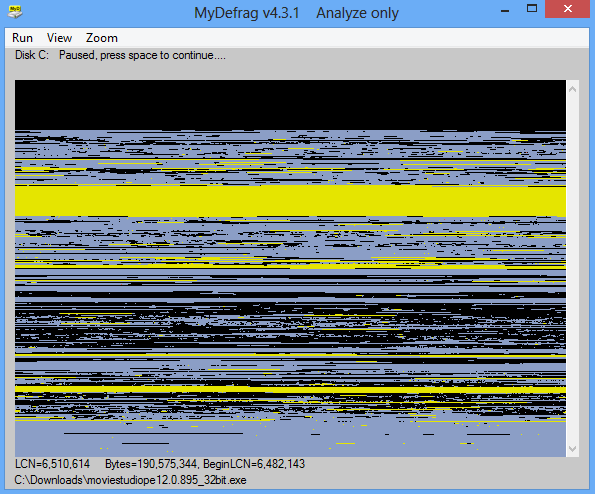Image resolution: width=595 pixels, height=494 pixels.
Task: Click the black empty region at top of disk map
Action: (x=290, y=105)
